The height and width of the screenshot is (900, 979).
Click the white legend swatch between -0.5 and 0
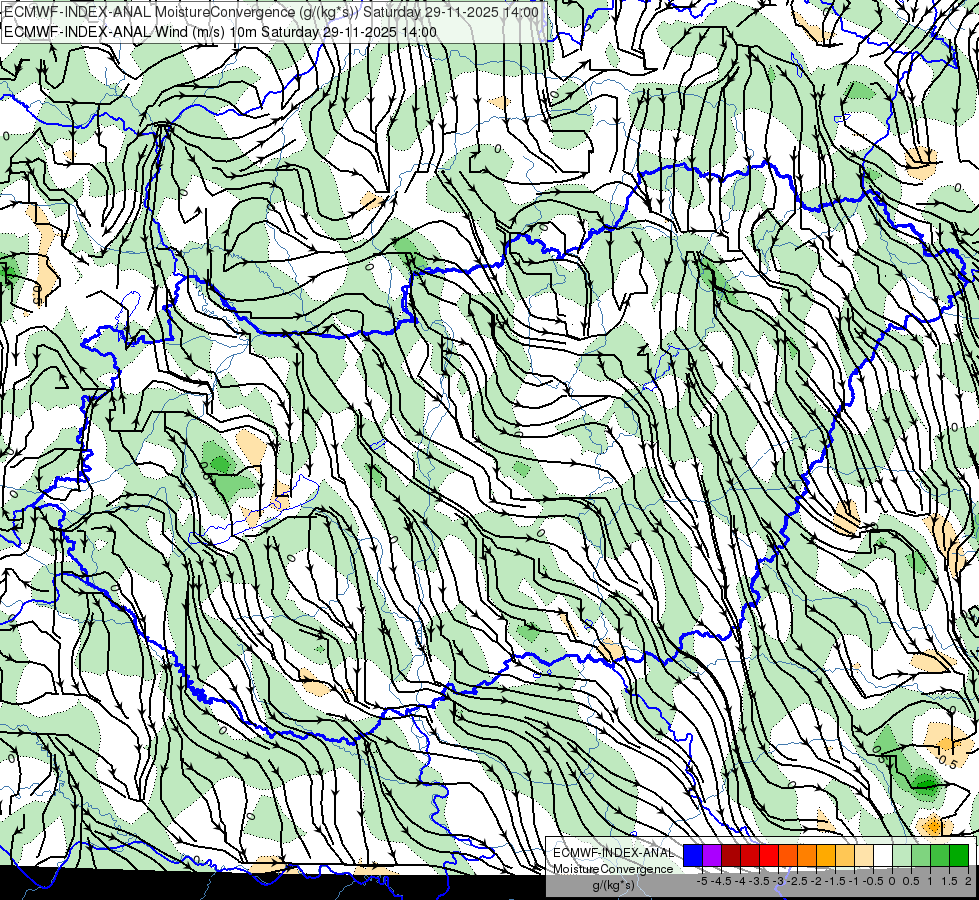(883, 856)
